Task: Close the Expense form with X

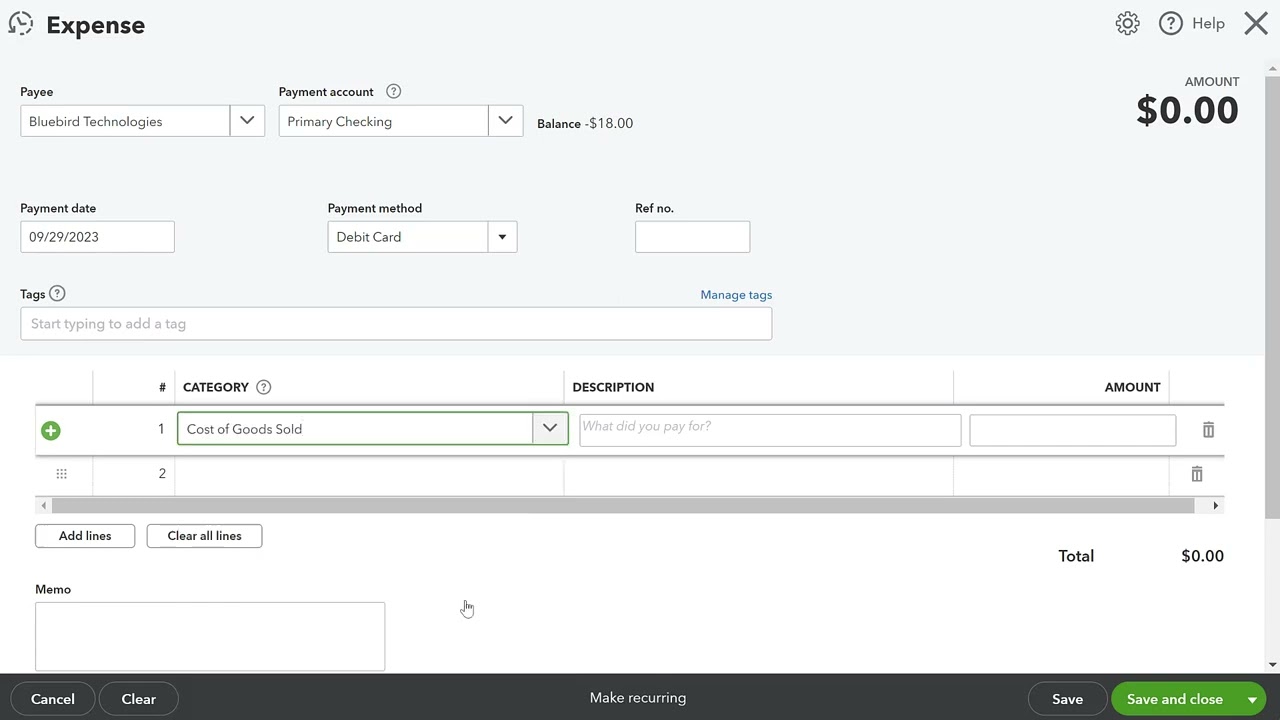Action: click(1256, 24)
